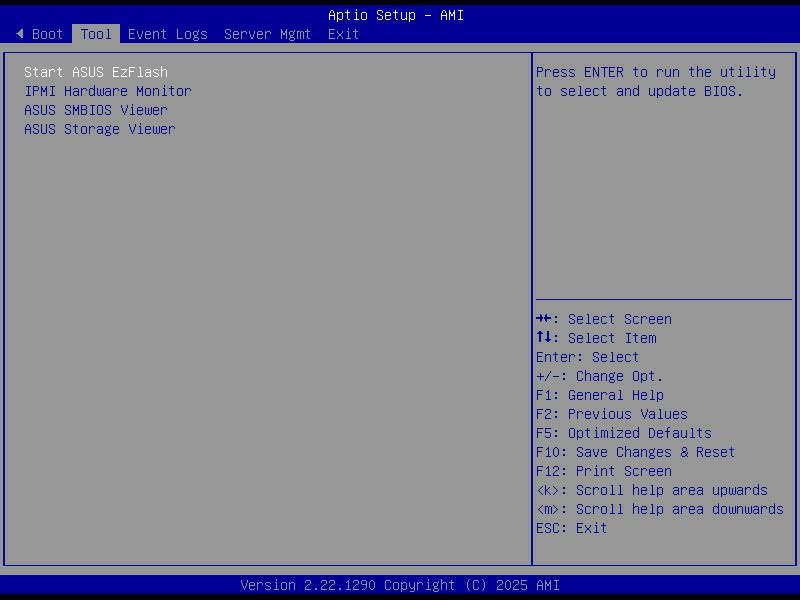
Task: Open the Exit tab
Action: [343, 34]
